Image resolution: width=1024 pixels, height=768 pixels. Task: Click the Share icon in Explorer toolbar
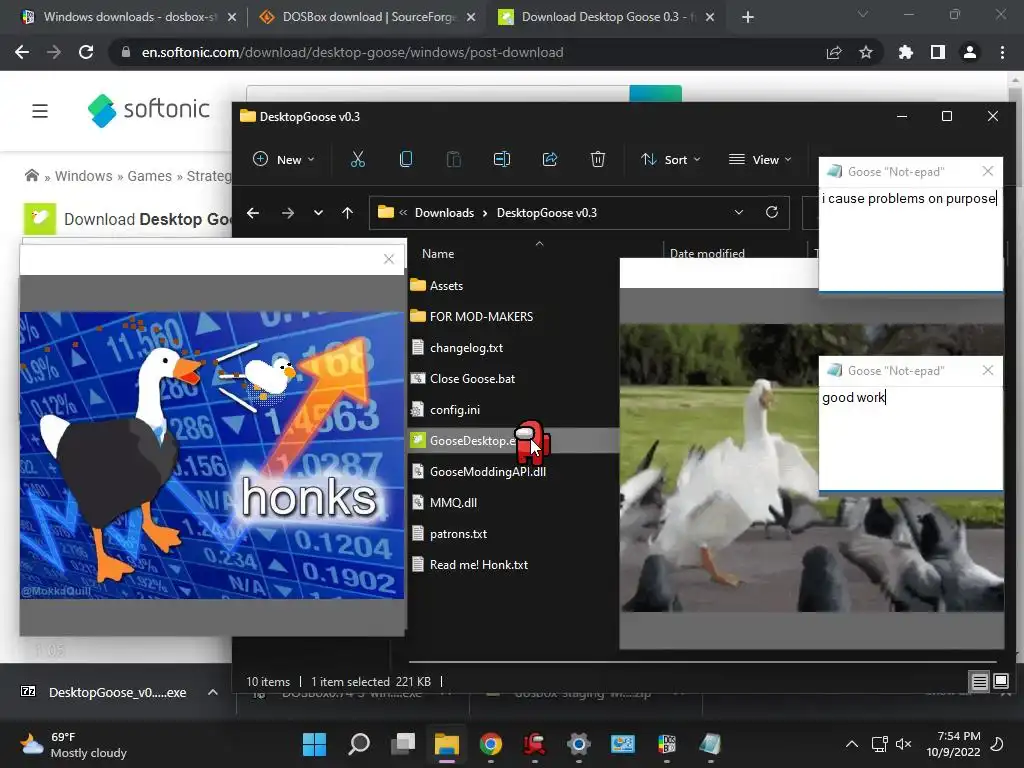click(x=550, y=159)
